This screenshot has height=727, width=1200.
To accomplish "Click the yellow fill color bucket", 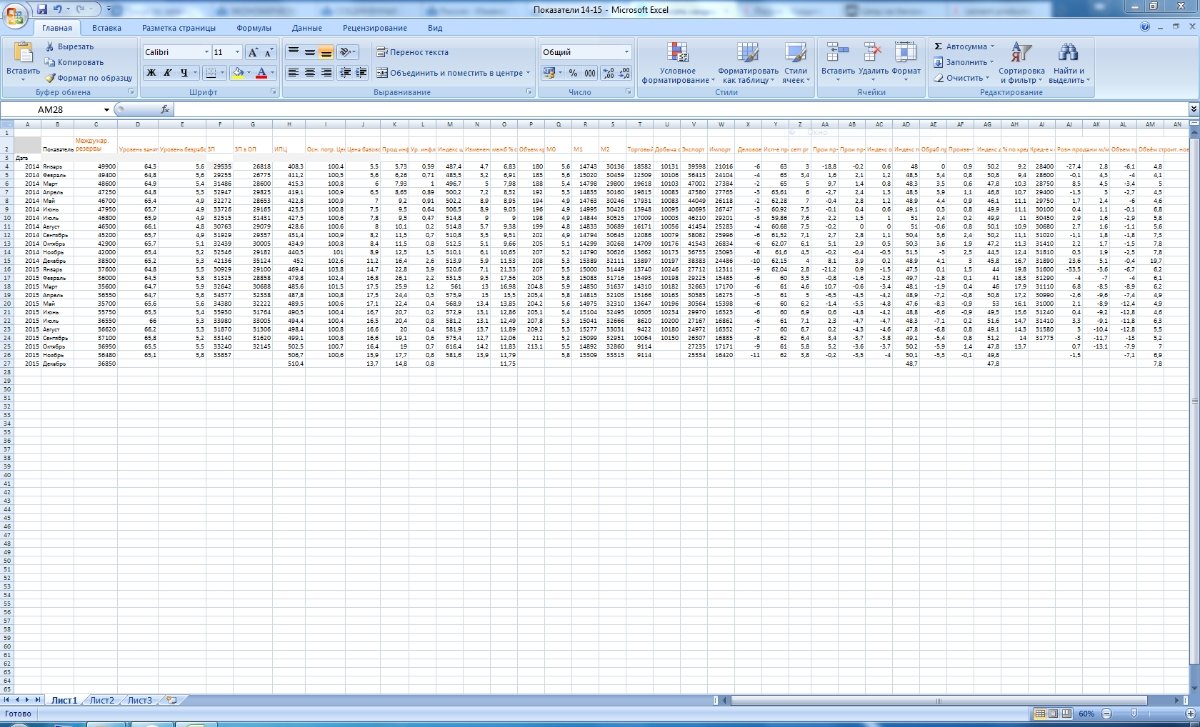I will click(237, 73).
